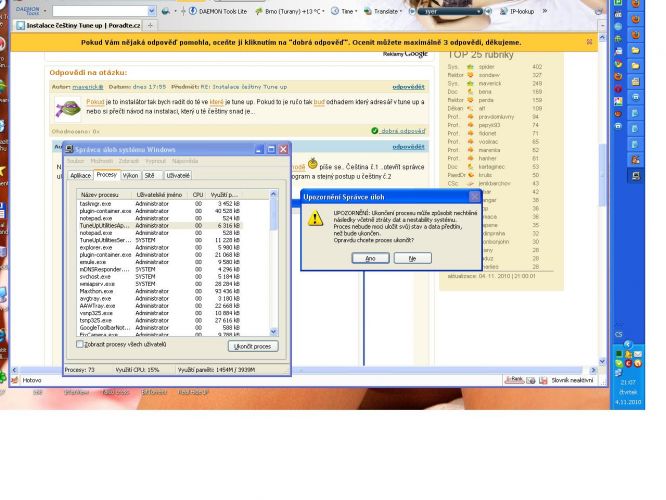Click odpovědět link in maverick's answer
666x500 pixels.
click(x=408, y=87)
